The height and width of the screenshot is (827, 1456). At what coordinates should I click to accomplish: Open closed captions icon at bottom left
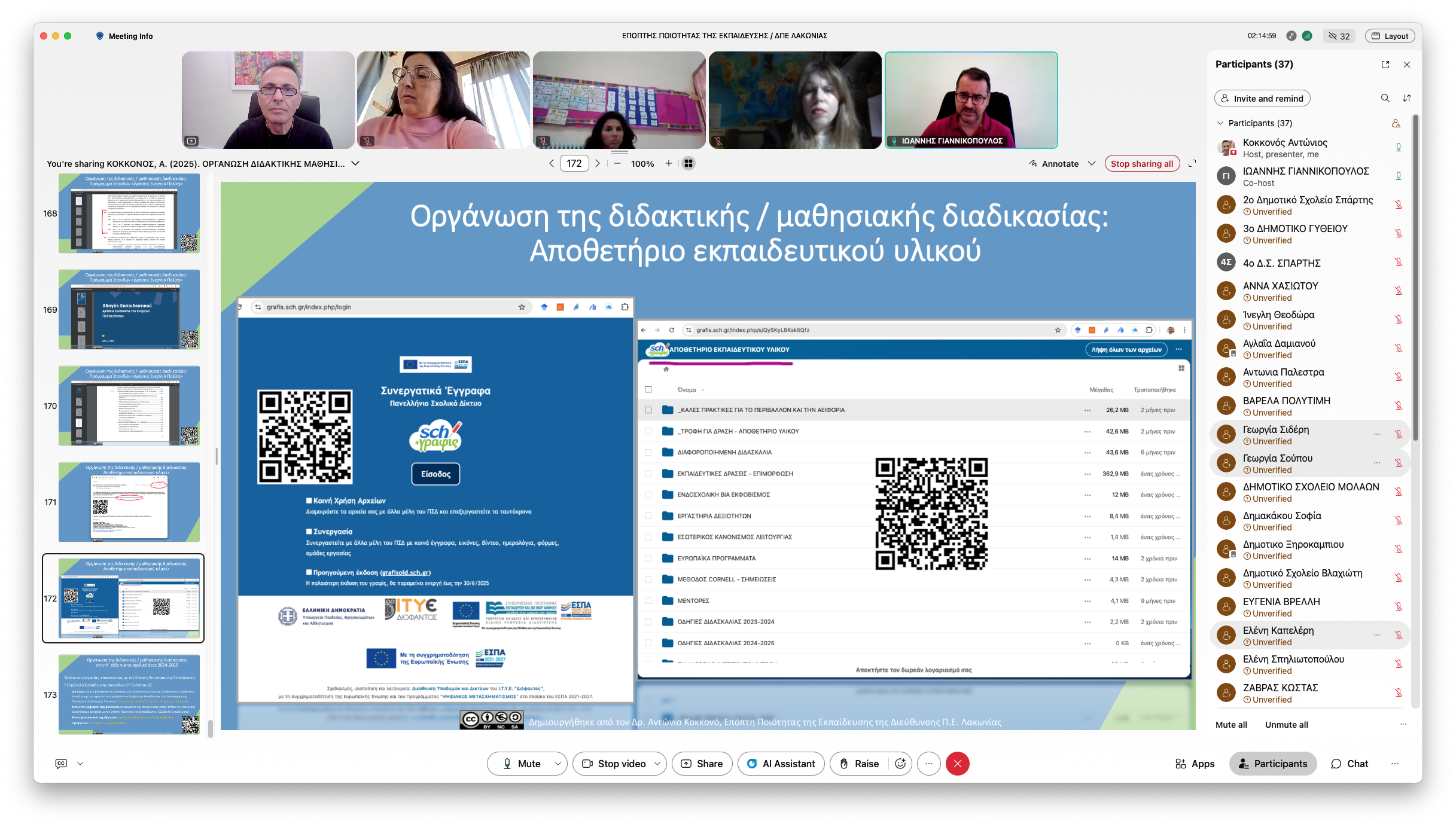coord(61,764)
